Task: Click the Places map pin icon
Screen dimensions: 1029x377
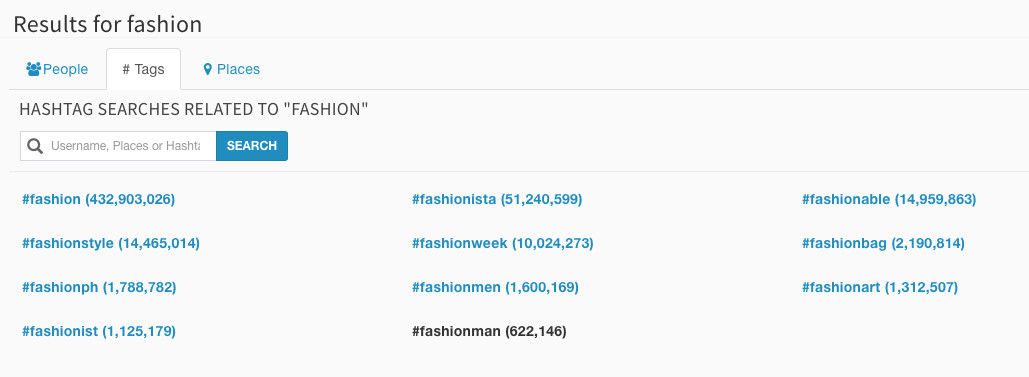Action: click(x=208, y=69)
